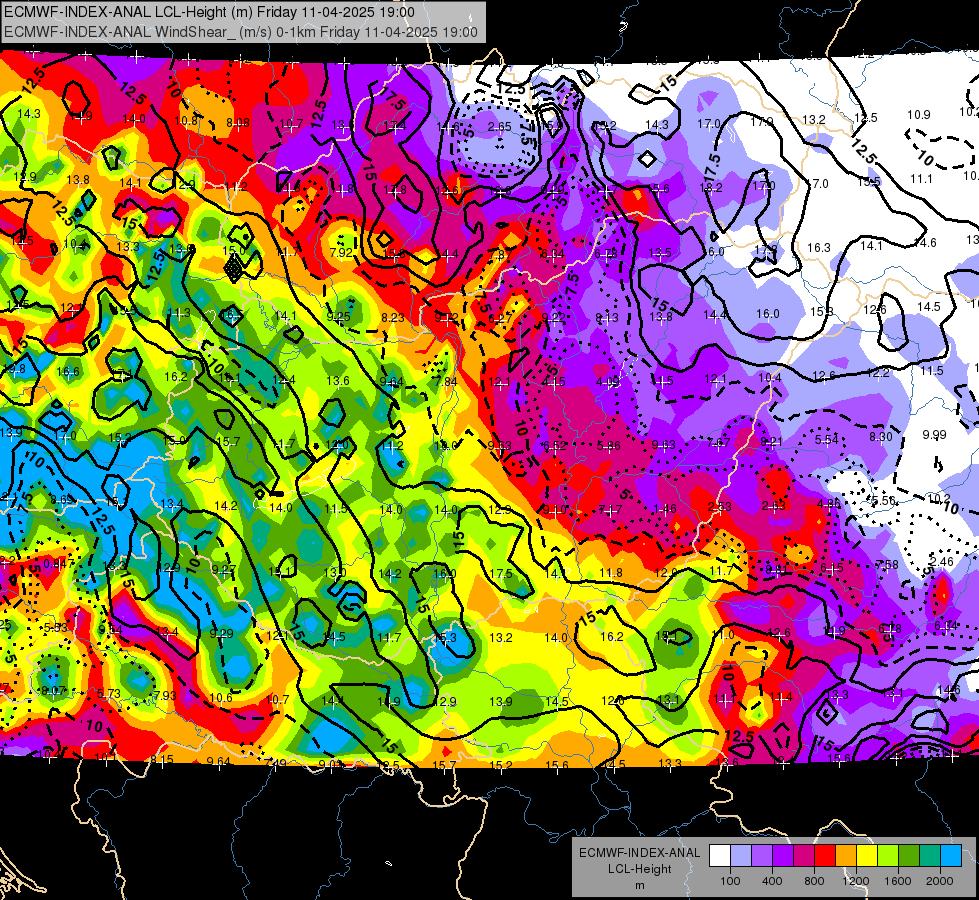The height and width of the screenshot is (900, 979).
Task: Click the legend LCL-Height label
Action: pyautogui.click(x=639, y=869)
